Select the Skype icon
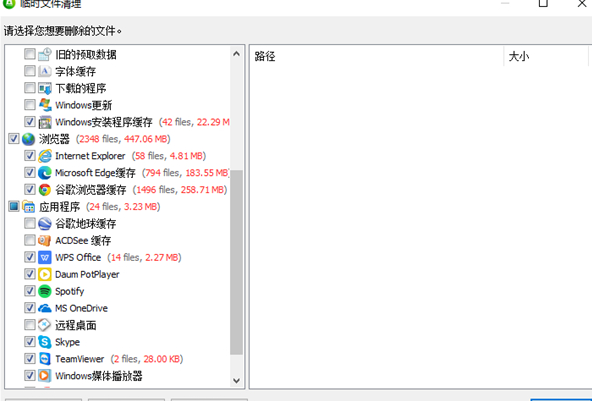The image size is (592, 401). (45, 342)
